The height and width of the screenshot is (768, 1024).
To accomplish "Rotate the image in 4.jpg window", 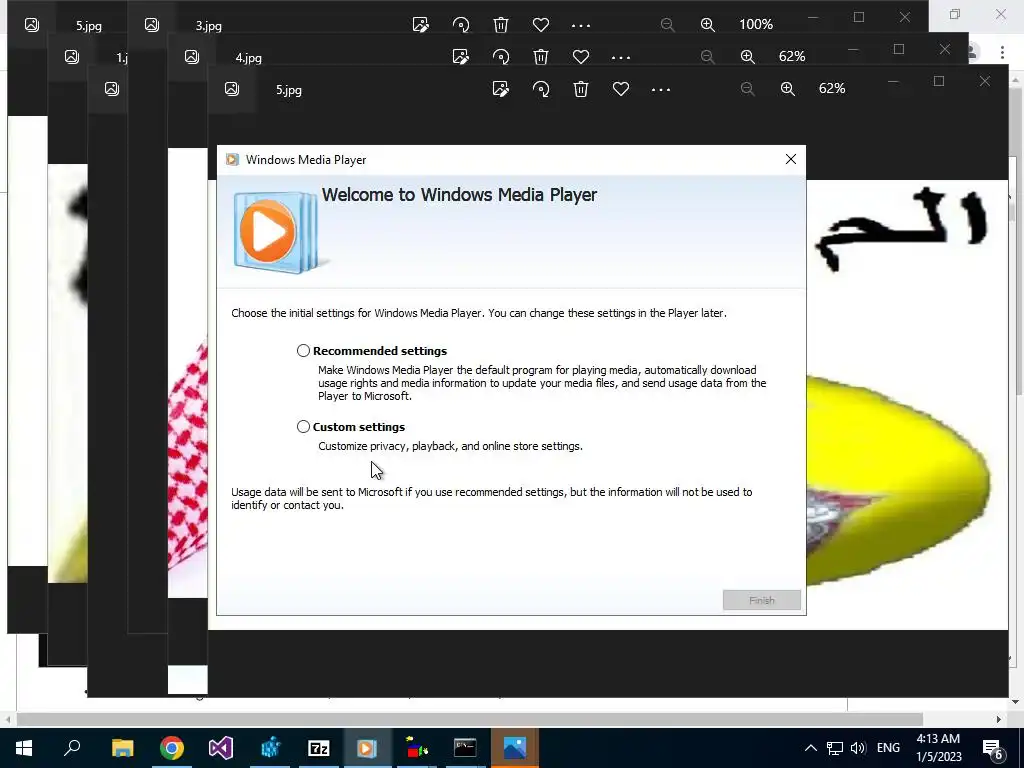I will (x=501, y=57).
